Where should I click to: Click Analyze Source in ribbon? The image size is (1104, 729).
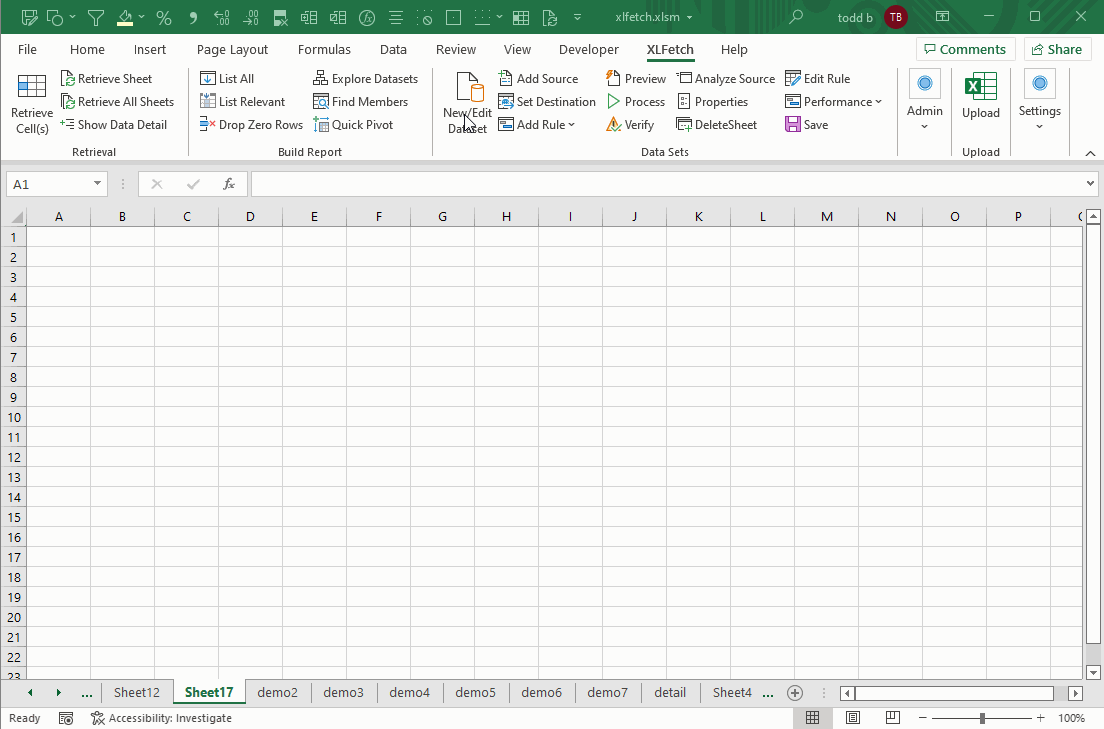coord(725,79)
